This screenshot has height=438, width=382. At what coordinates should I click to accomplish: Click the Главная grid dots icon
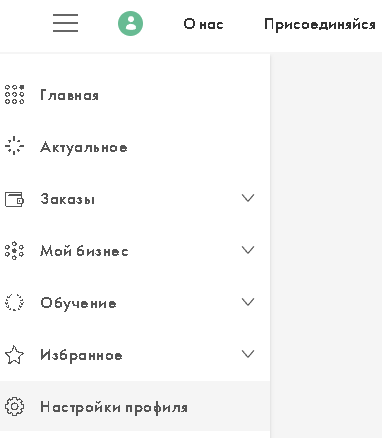14,95
